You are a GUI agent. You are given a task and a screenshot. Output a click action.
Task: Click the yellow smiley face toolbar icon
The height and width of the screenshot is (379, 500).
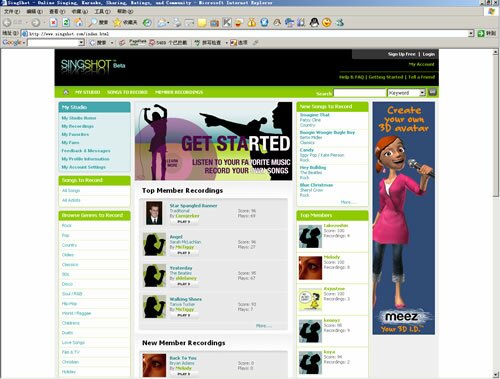[327, 23]
